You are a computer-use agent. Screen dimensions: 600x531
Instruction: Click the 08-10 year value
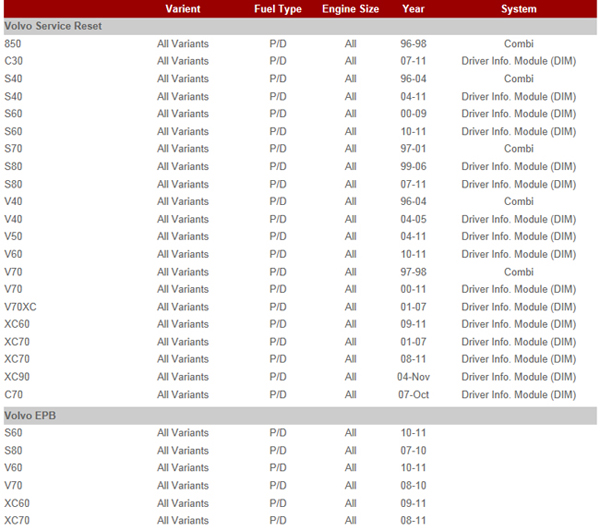click(413, 485)
